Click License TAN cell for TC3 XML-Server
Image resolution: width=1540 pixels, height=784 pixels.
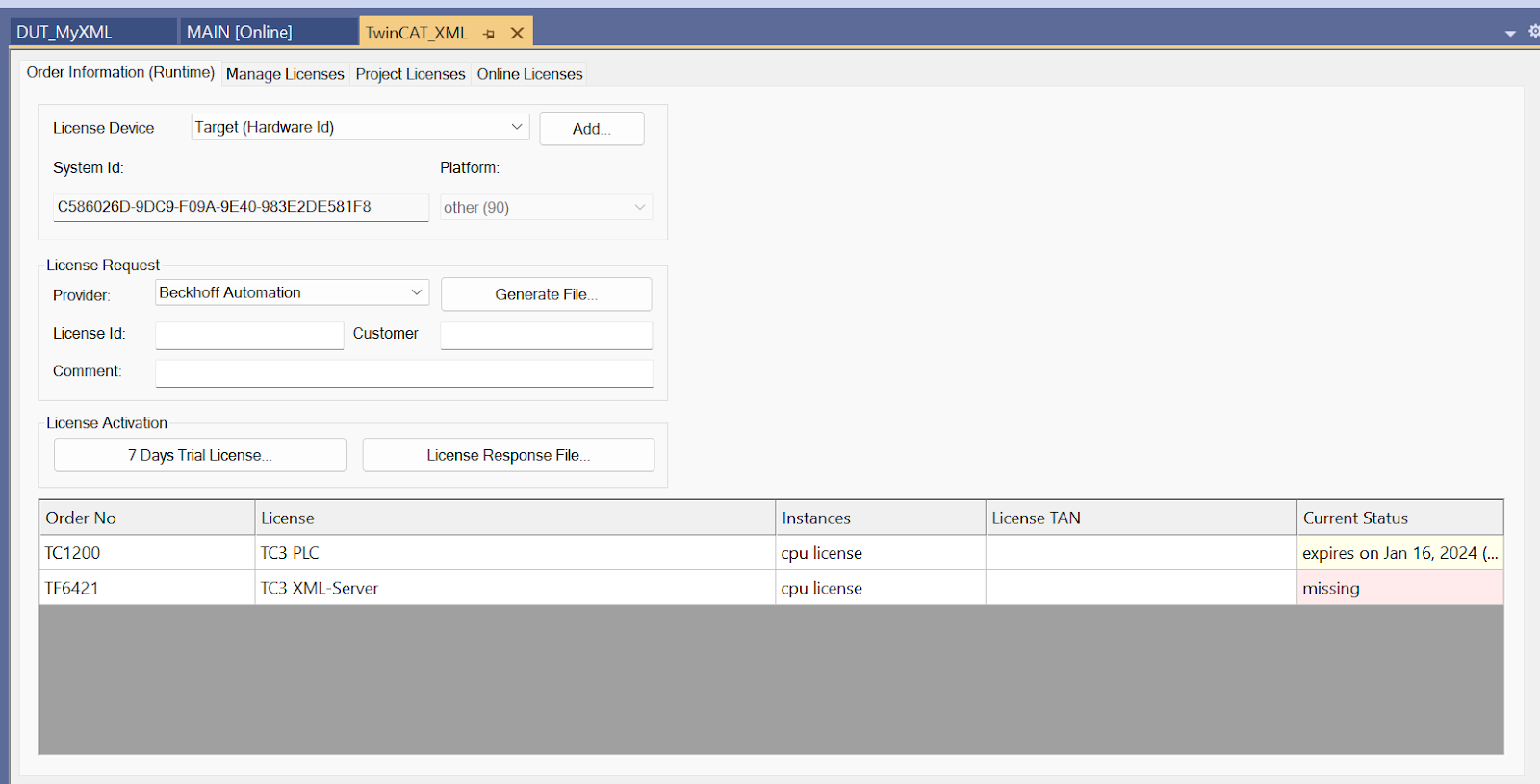[x=1142, y=588]
